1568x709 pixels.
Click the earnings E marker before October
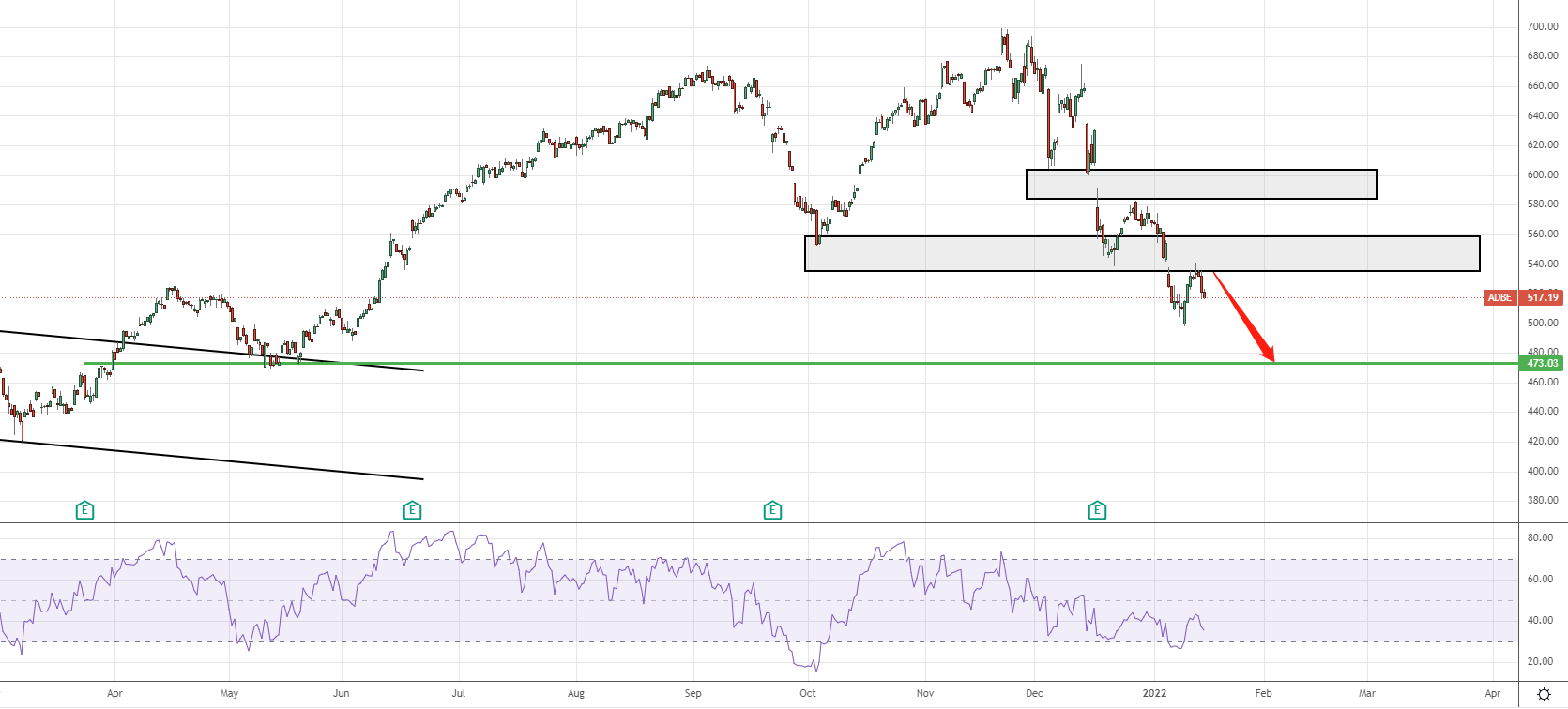pyautogui.click(x=772, y=510)
